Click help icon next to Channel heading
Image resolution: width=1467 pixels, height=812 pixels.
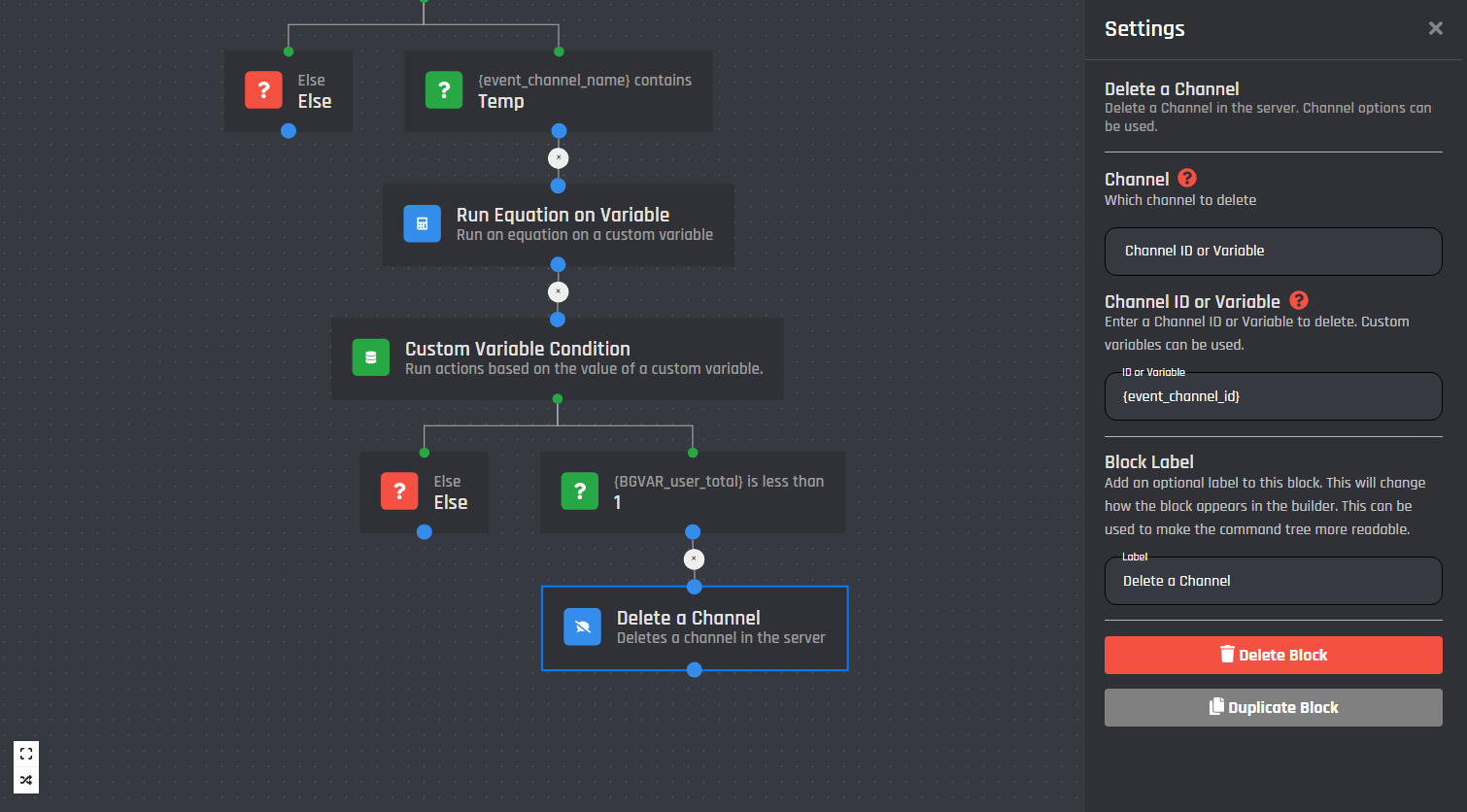[x=1187, y=178]
